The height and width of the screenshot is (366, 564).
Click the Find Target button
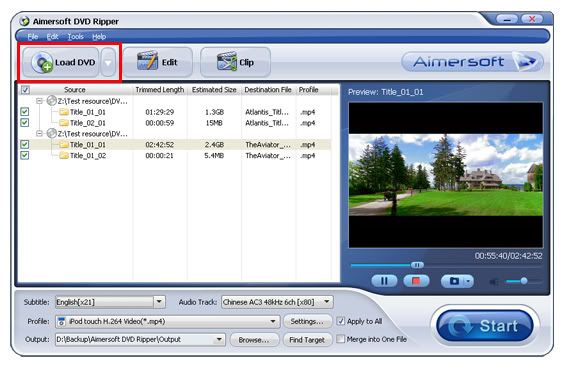[x=307, y=340]
